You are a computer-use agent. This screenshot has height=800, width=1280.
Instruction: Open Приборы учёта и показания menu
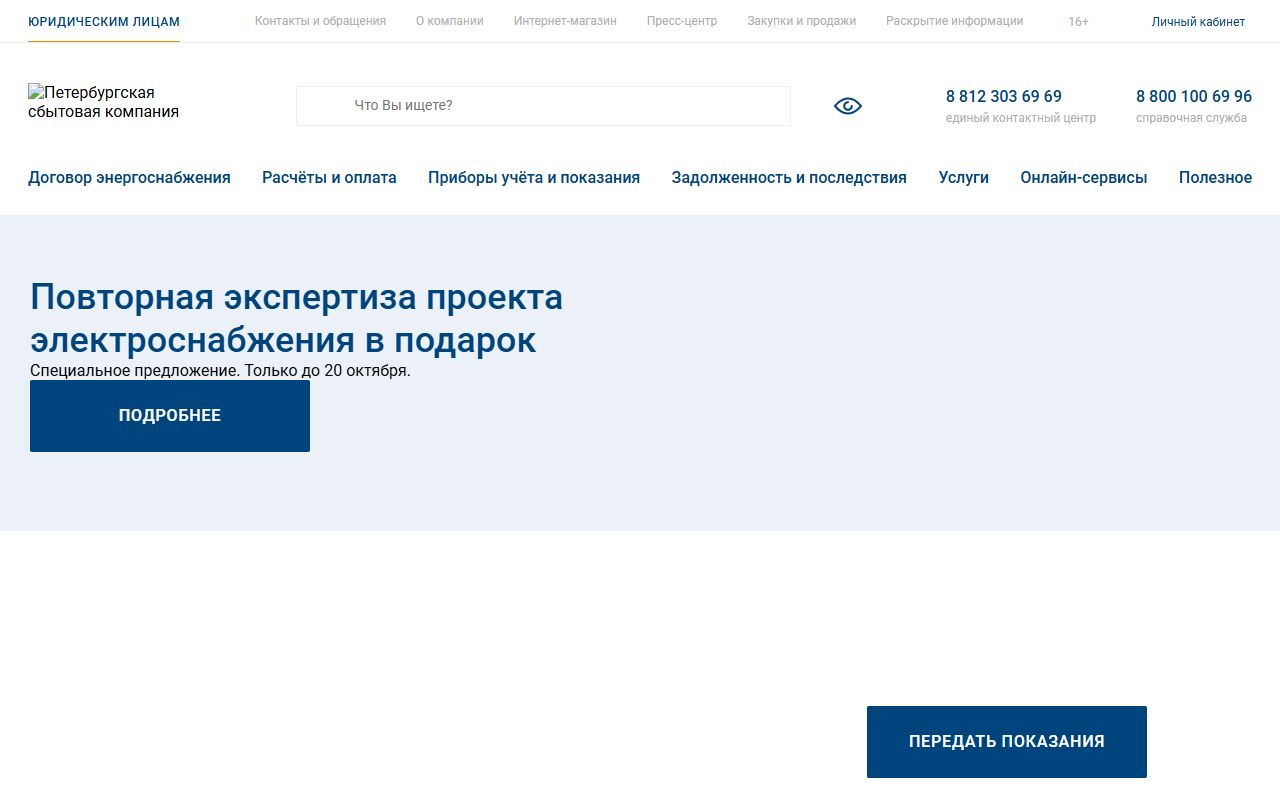point(534,178)
